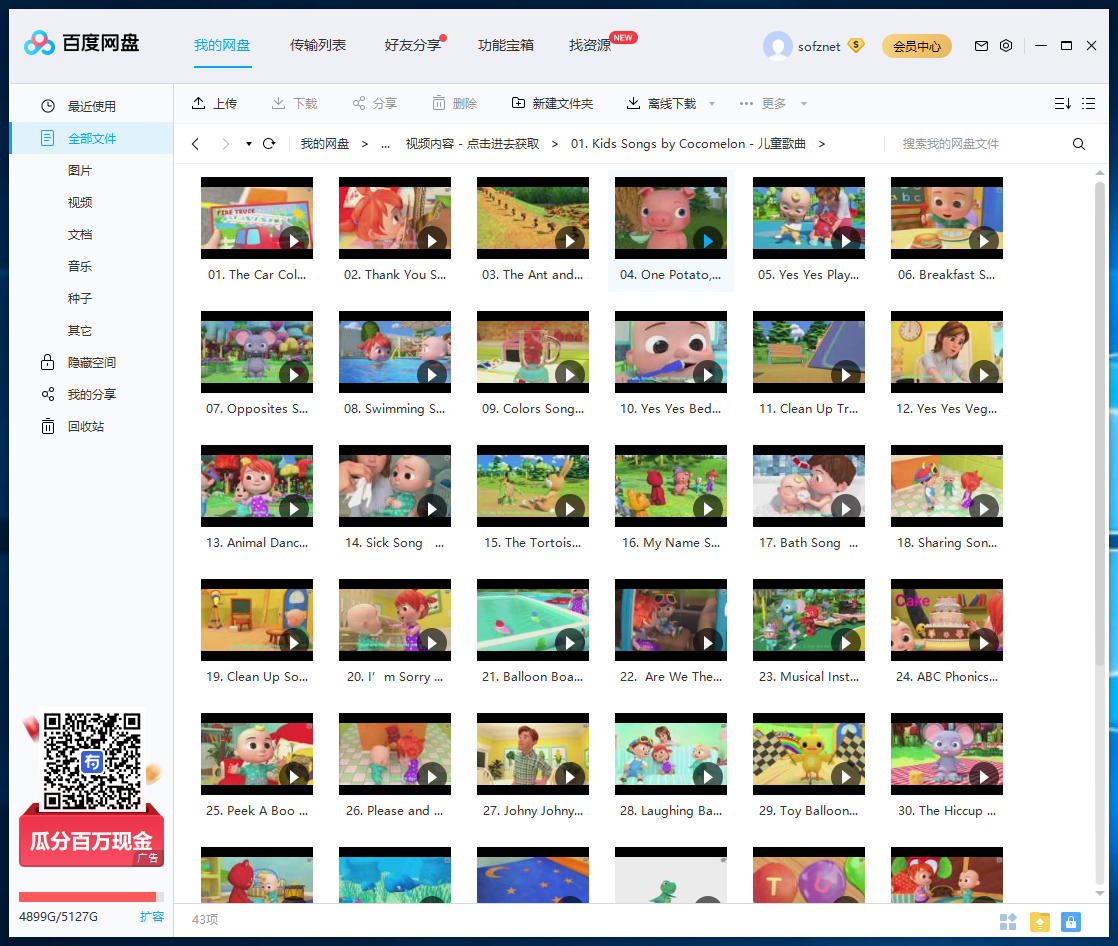Click the blue lock icon

[x=1071, y=922]
